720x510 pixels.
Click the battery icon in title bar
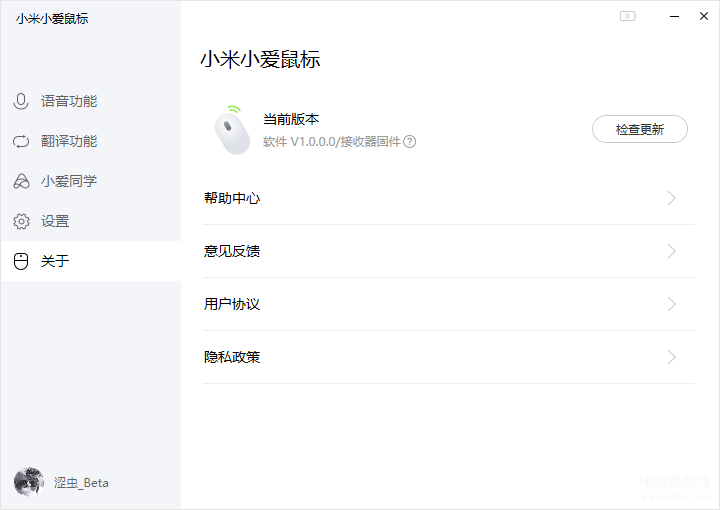628,16
